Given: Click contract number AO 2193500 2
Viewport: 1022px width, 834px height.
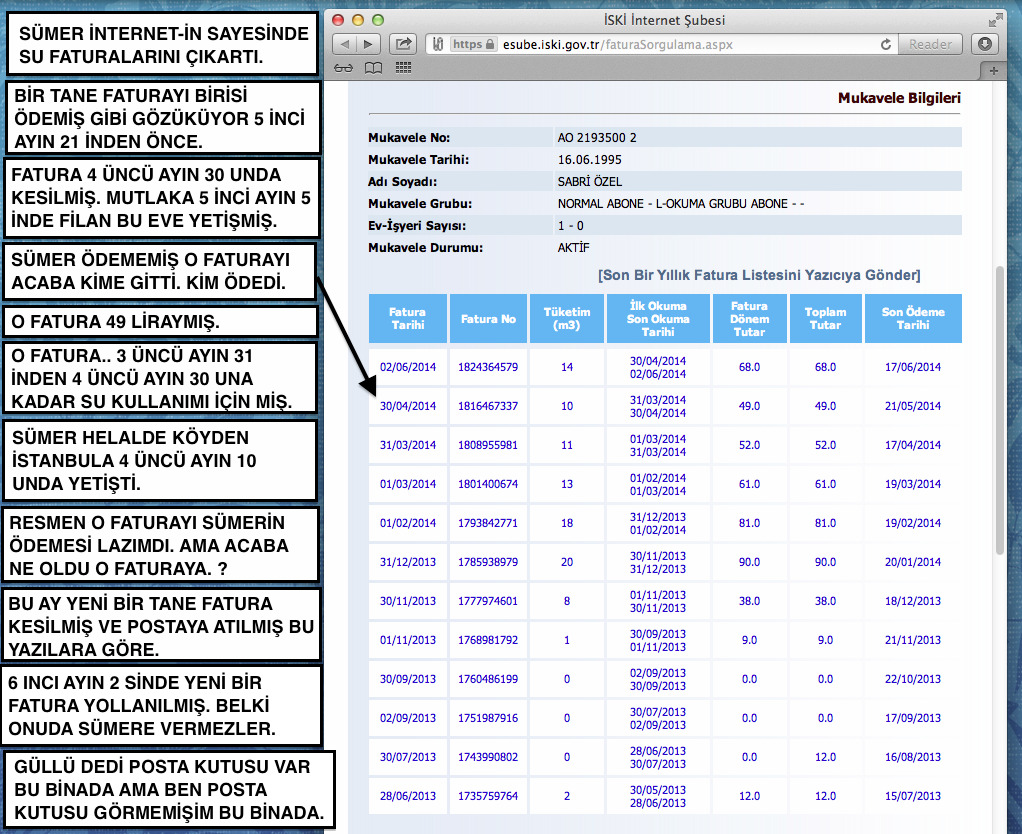Looking at the screenshot, I should (x=597, y=137).
